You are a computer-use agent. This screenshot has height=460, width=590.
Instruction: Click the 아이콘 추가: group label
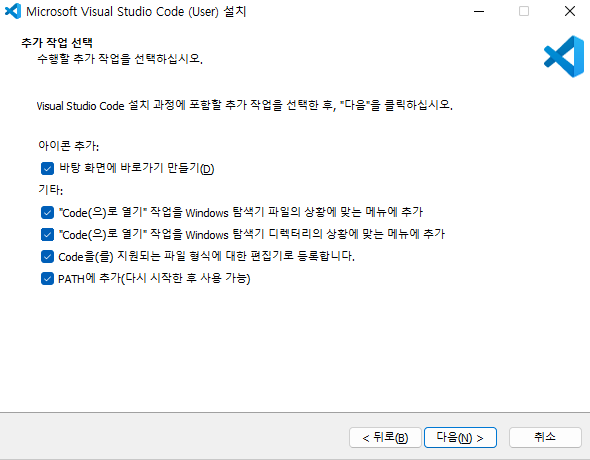click(x=68, y=146)
